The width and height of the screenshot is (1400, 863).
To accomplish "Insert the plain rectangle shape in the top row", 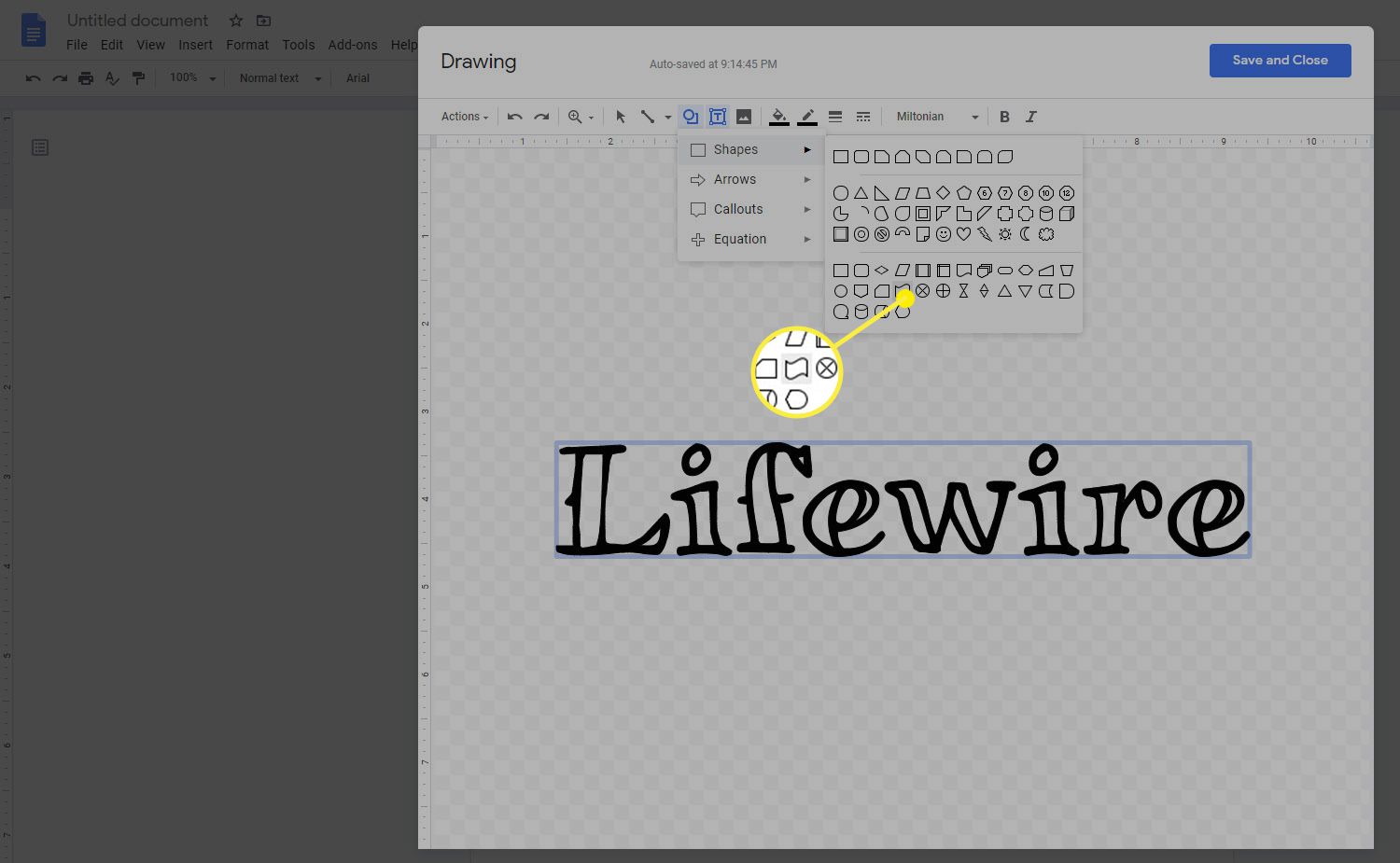I will (x=841, y=157).
